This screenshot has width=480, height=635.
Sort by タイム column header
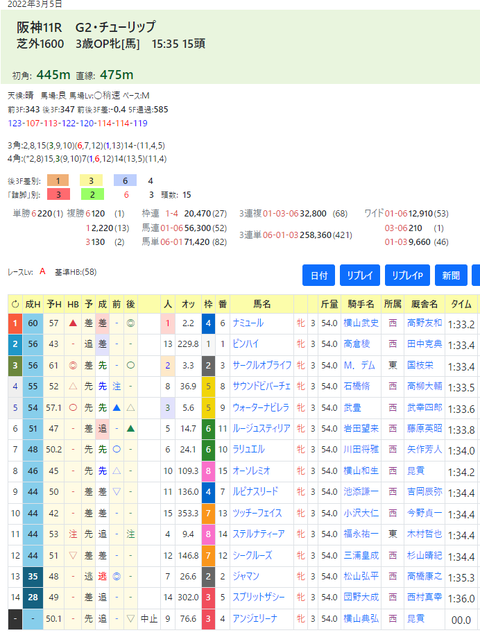pos(461,304)
